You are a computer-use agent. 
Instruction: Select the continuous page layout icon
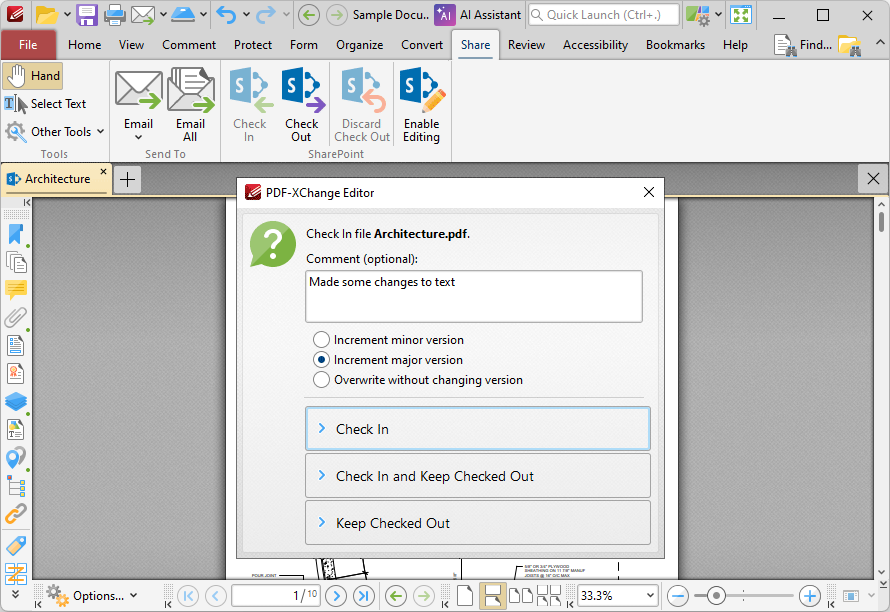coord(492,596)
